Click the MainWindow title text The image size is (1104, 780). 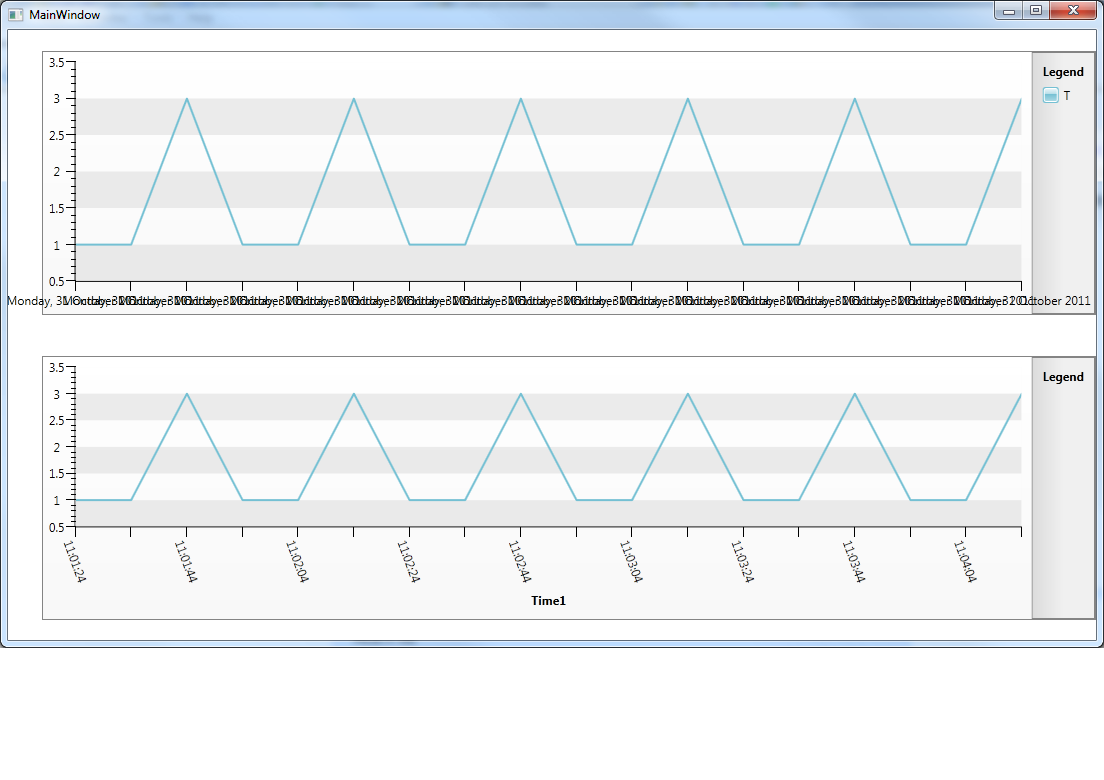point(65,15)
